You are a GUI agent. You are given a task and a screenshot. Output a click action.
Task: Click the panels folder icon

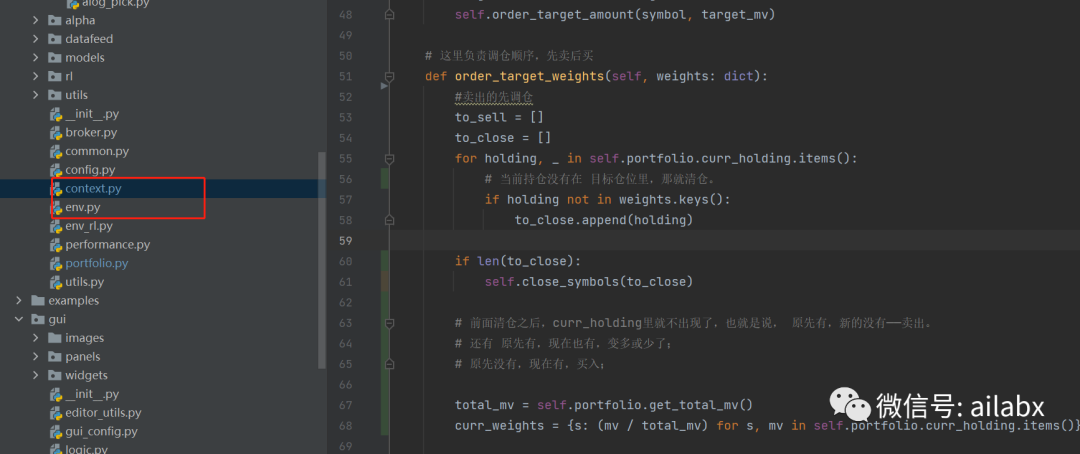[54, 356]
